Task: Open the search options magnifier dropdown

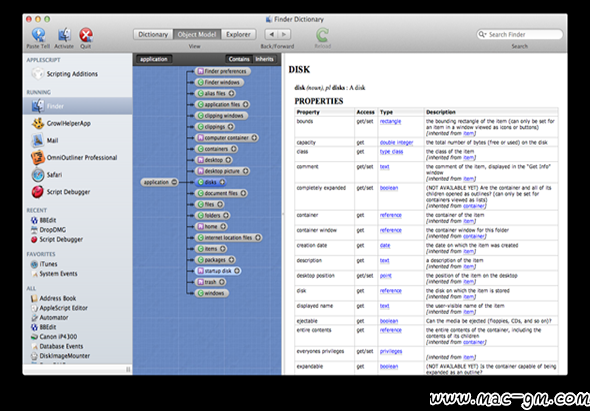Action: pos(482,34)
